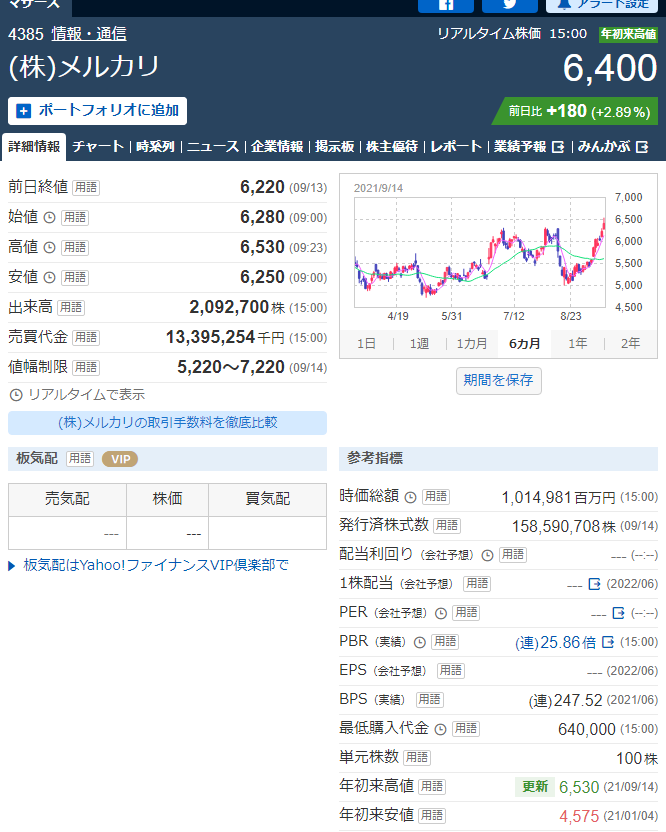This screenshot has width=666, height=832.
Task: Set chart period to 1日
Action: point(366,344)
